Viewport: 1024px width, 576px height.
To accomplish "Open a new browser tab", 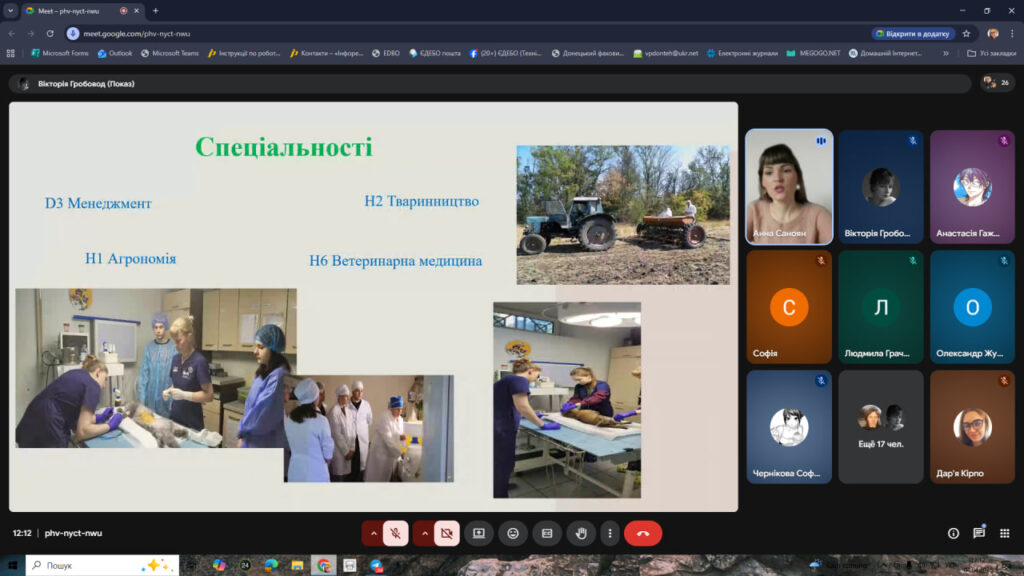I will 155,11.
